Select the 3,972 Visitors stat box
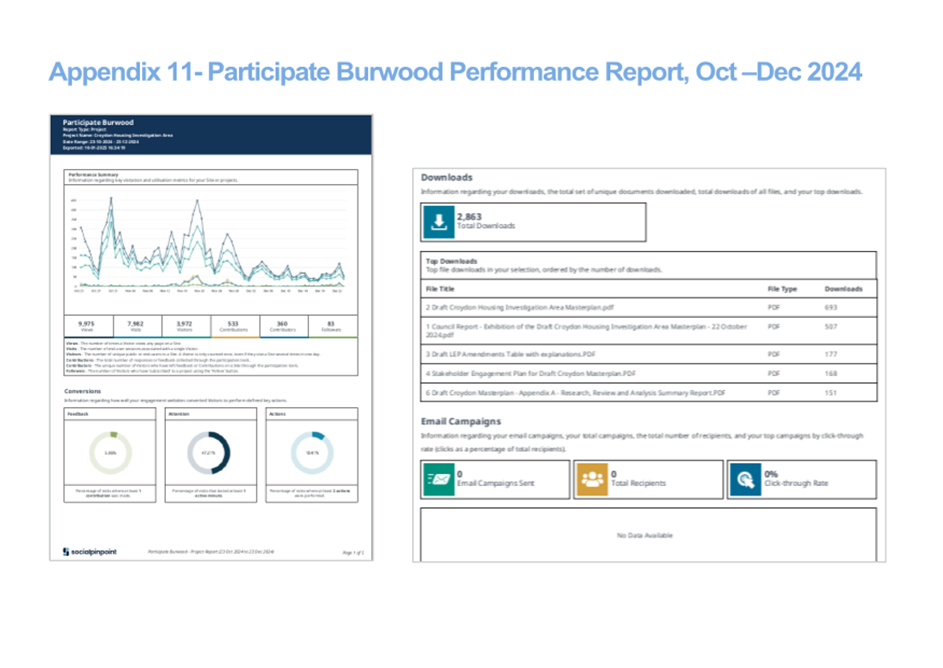This screenshot has height=668, width=943. (186, 326)
